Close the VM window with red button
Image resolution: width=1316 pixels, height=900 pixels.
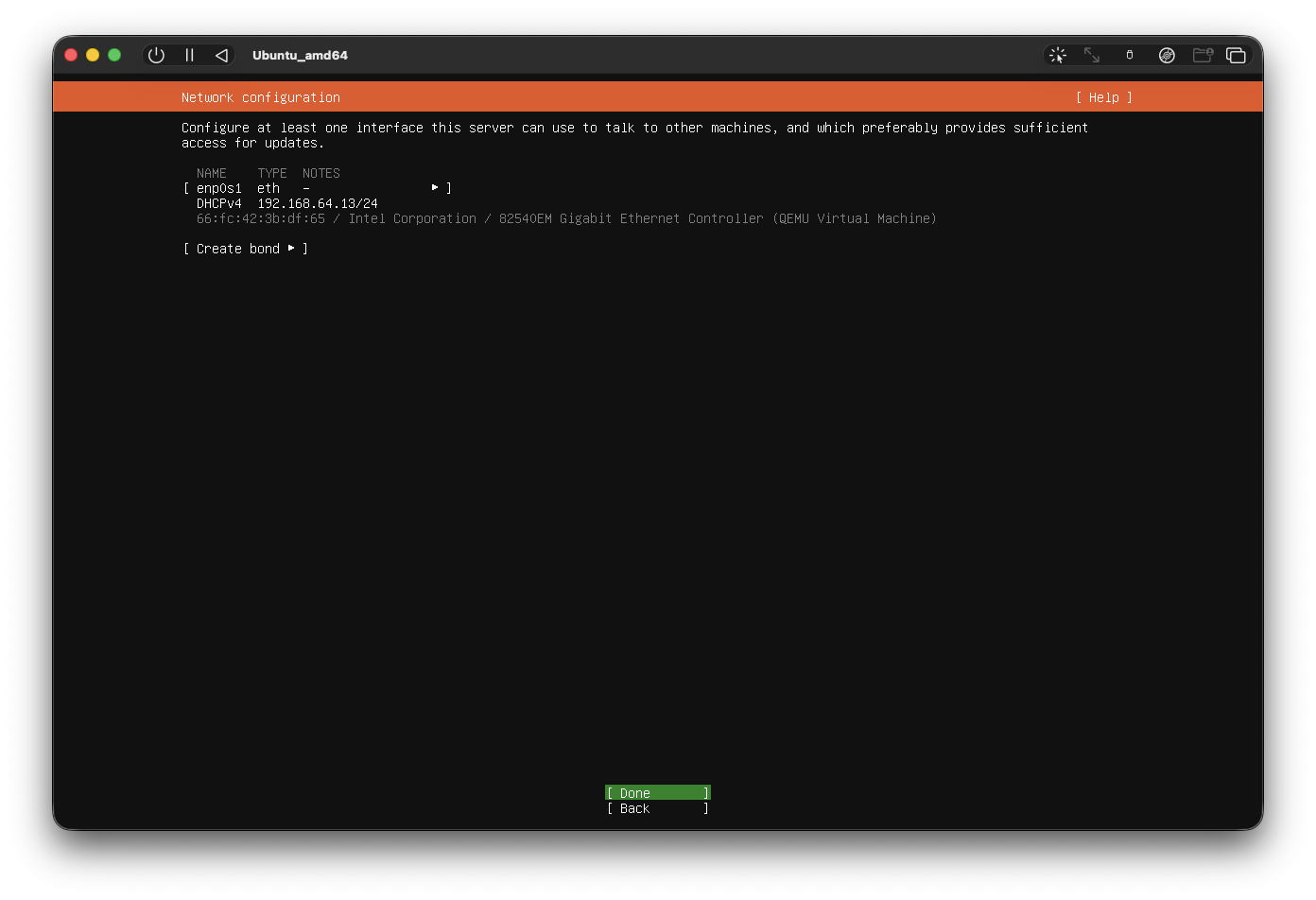click(x=71, y=56)
